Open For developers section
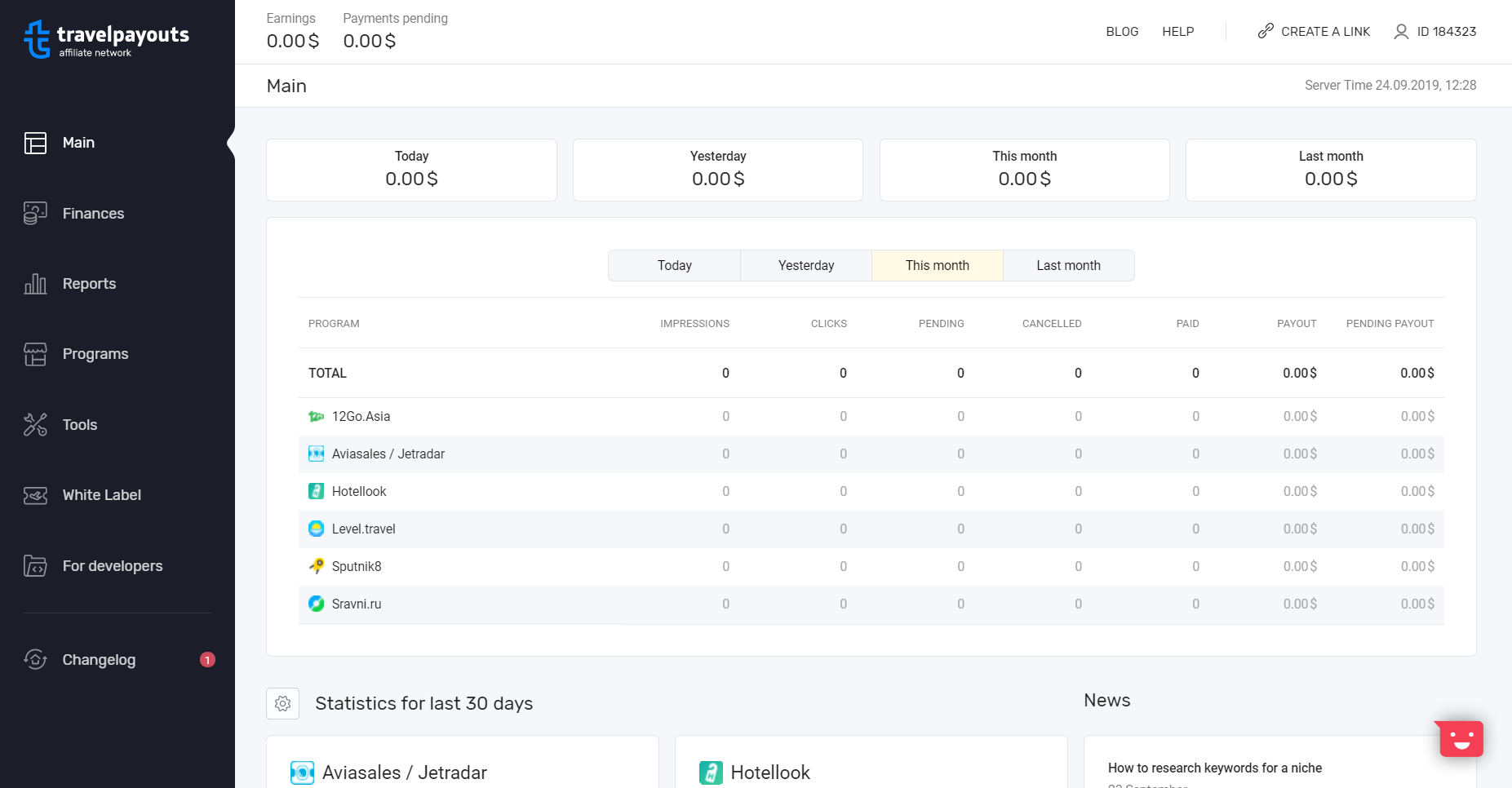Image resolution: width=1512 pixels, height=788 pixels. tap(113, 566)
